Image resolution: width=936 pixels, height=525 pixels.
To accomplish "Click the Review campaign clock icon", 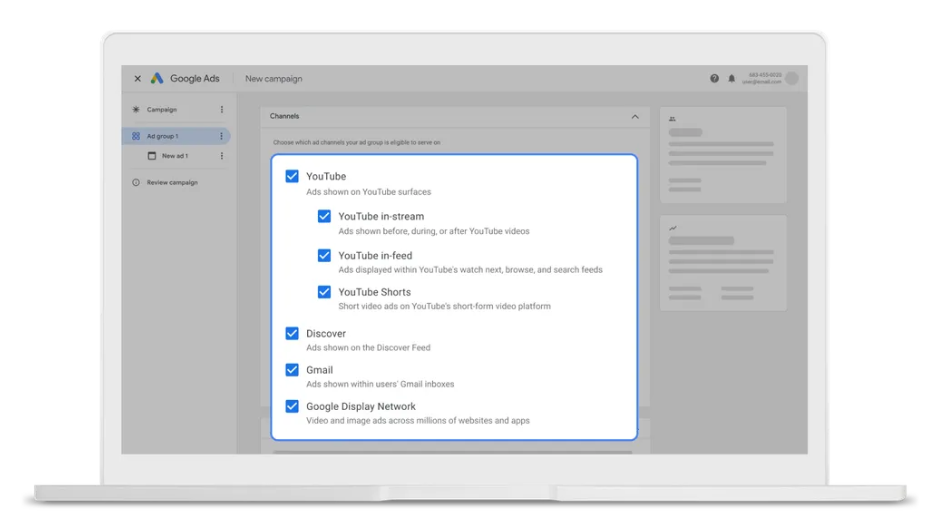I will pos(136,183).
